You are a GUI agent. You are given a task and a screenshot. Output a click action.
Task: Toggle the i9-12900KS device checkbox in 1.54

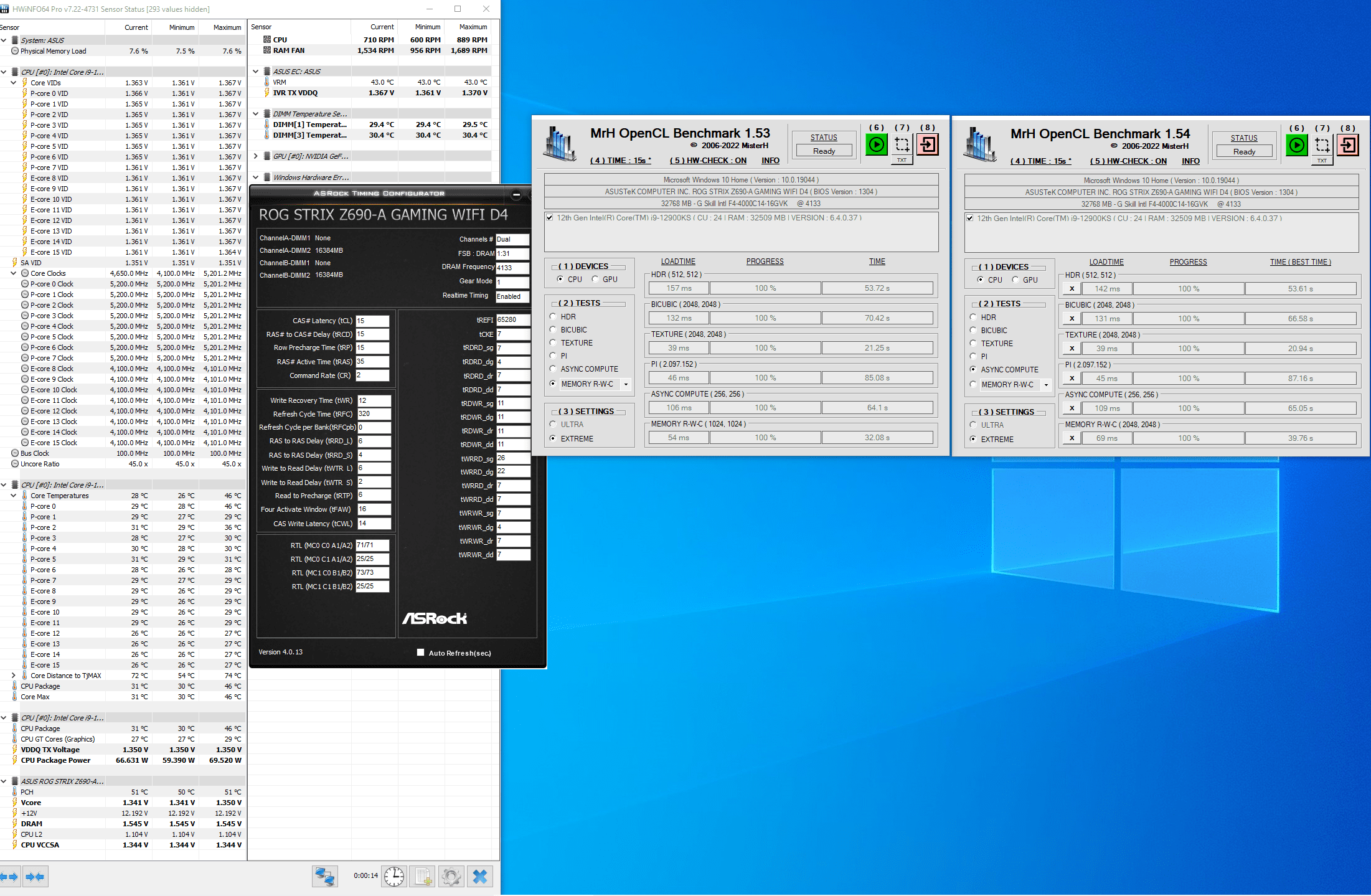pyautogui.click(x=969, y=219)
